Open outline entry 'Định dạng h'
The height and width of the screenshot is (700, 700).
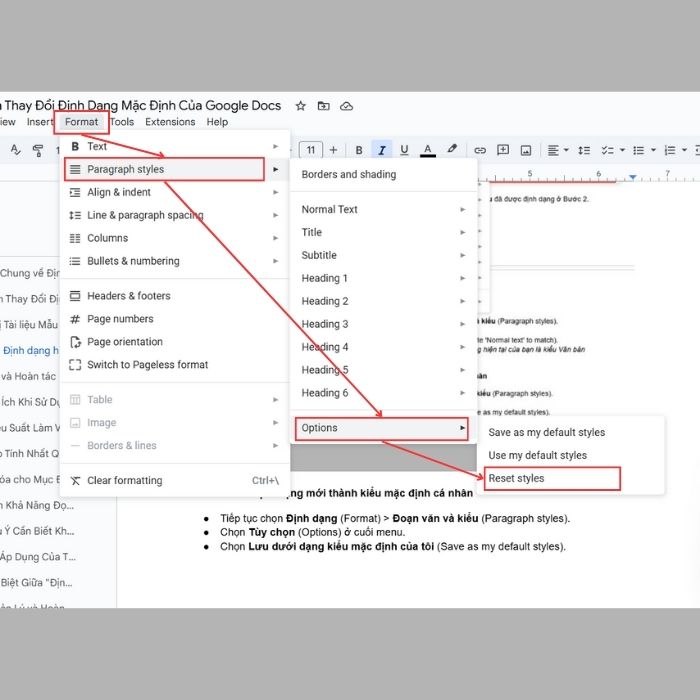[30, 350]
